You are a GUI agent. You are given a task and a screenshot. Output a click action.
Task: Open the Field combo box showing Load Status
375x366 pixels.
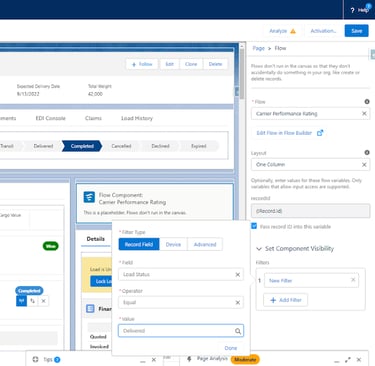tap(181, 275)
